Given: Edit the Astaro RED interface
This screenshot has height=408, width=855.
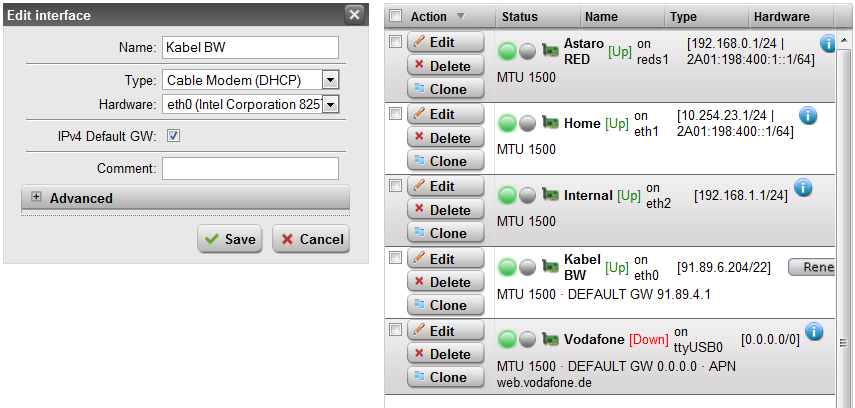Looking at the screenshot, I should 445,42.
